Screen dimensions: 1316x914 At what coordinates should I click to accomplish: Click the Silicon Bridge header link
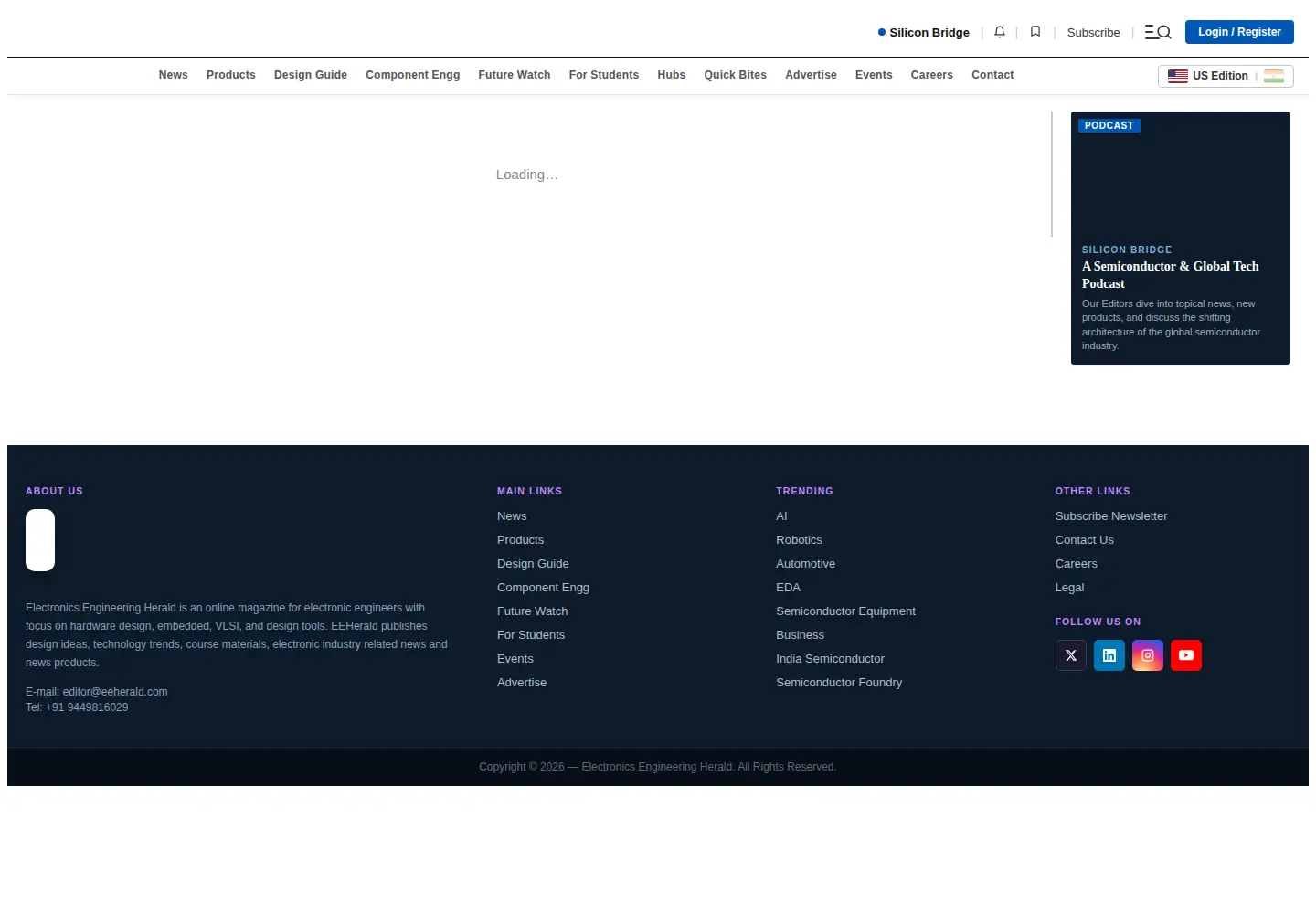(924, 32)
